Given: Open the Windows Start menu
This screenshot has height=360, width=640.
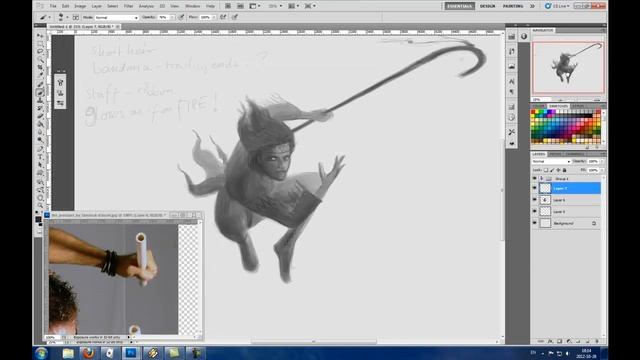Looking at the screenshot, I should click(x=41, y=353).
